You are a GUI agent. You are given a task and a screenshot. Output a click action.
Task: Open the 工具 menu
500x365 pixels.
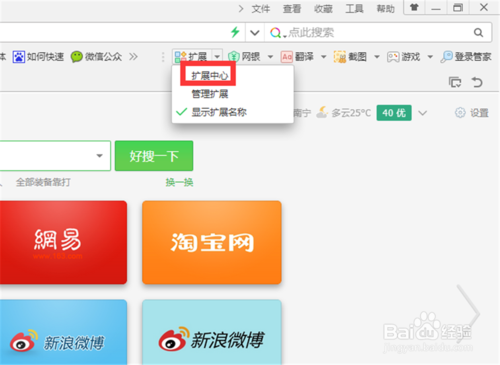pyautogui.click(x=354, y=9)
